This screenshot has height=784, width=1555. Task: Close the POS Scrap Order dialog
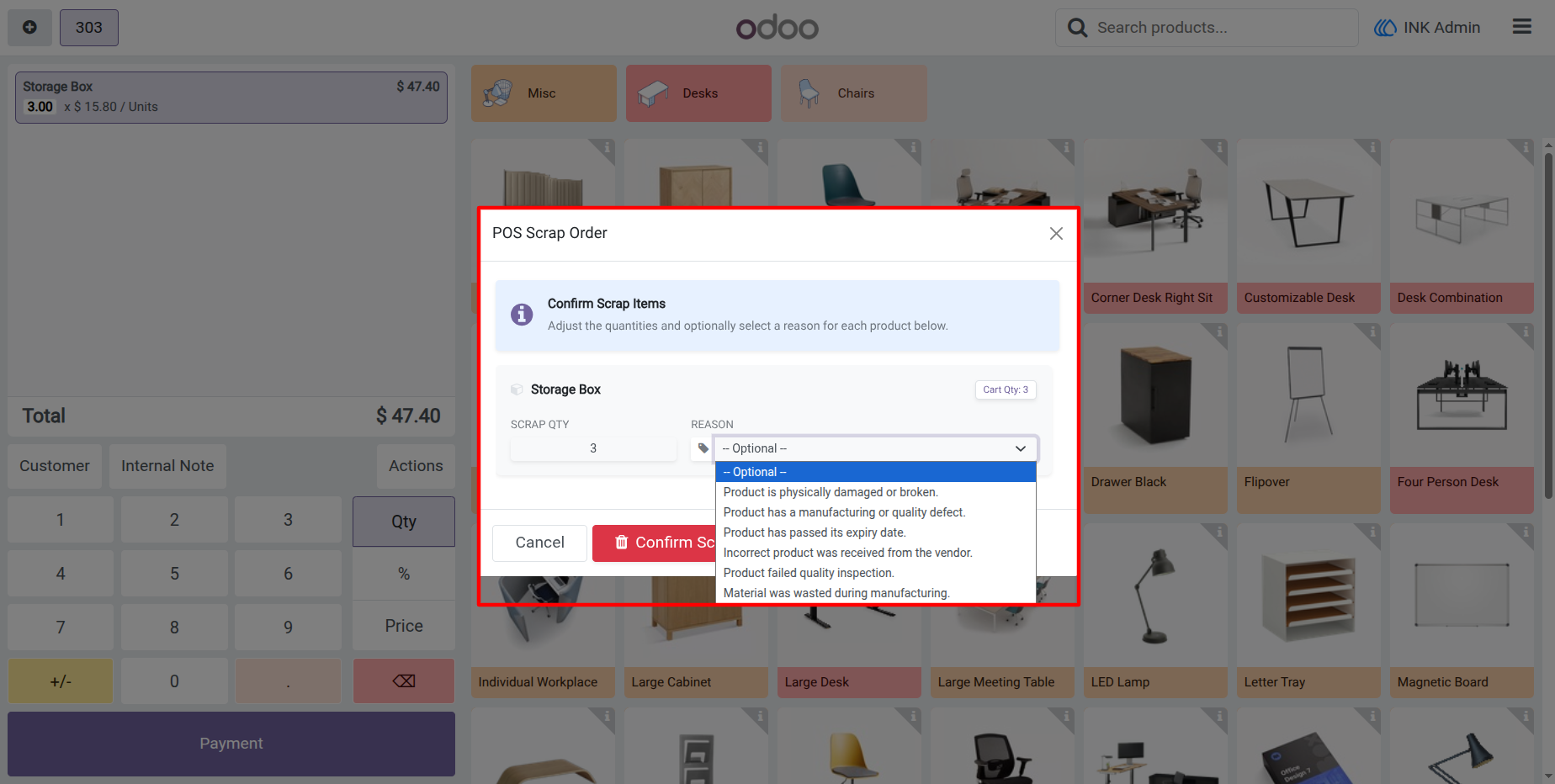[x=1056, y=234]
